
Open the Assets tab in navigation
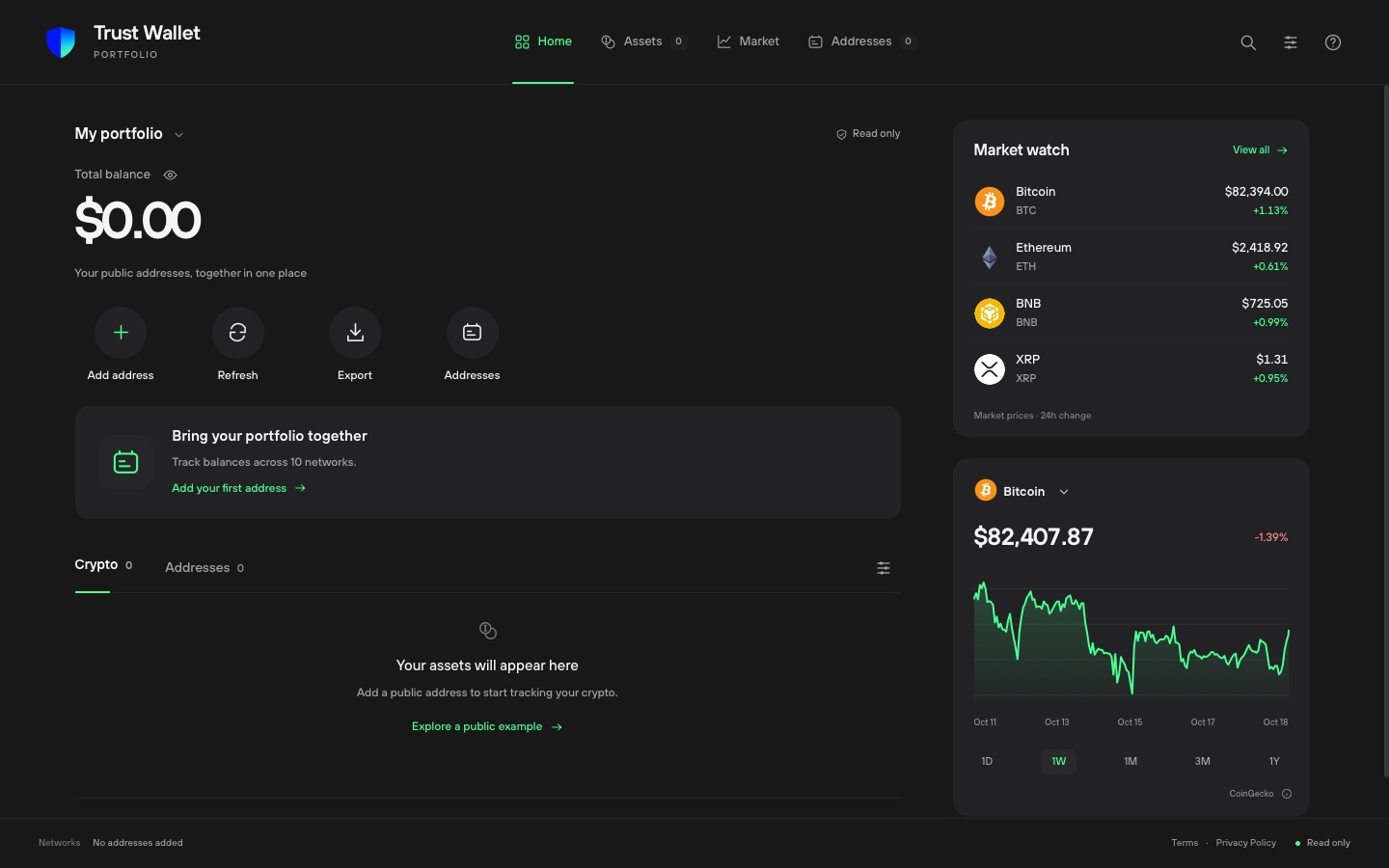point(643,41)
